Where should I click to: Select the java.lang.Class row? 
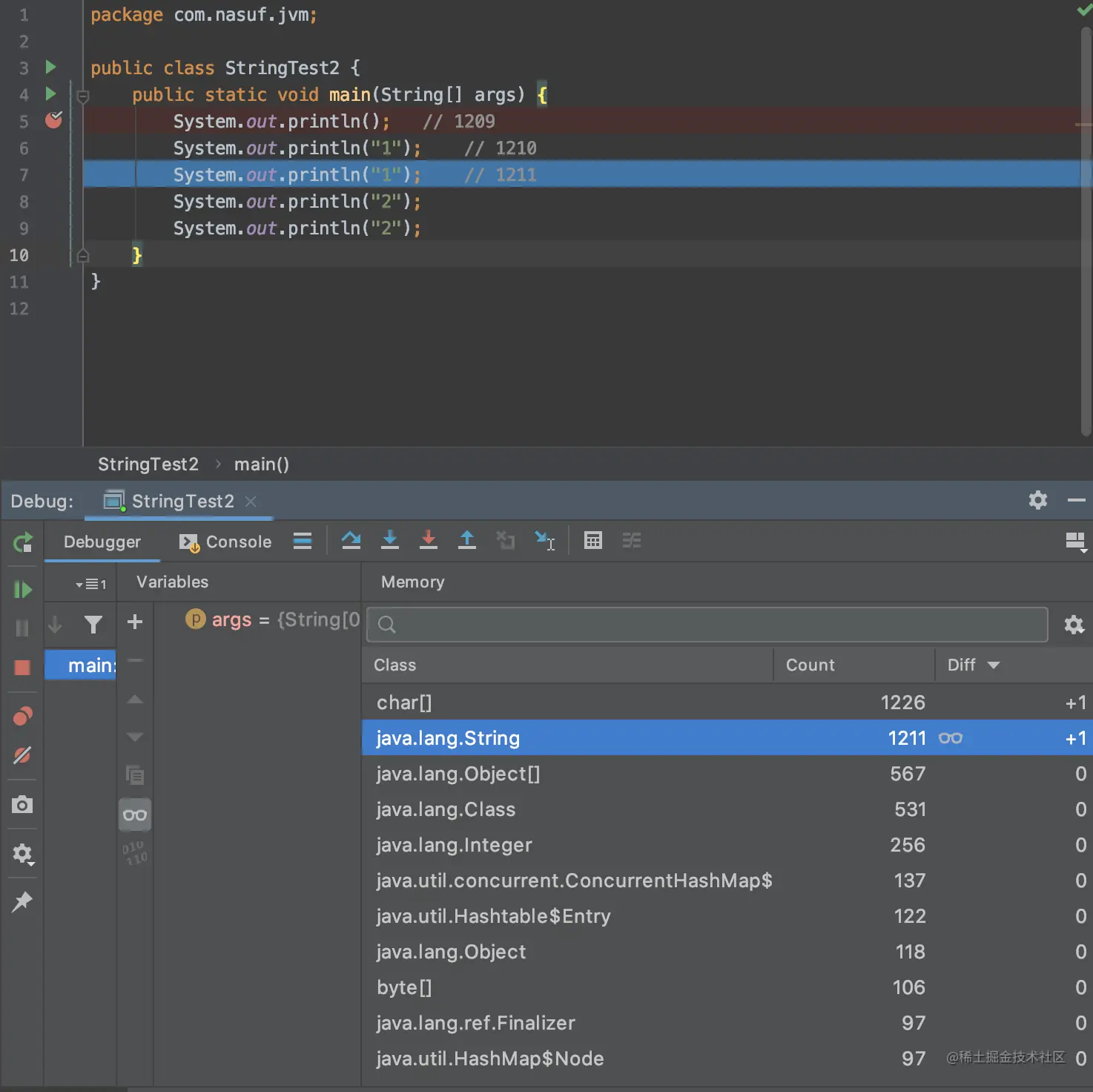click(727, 809)
